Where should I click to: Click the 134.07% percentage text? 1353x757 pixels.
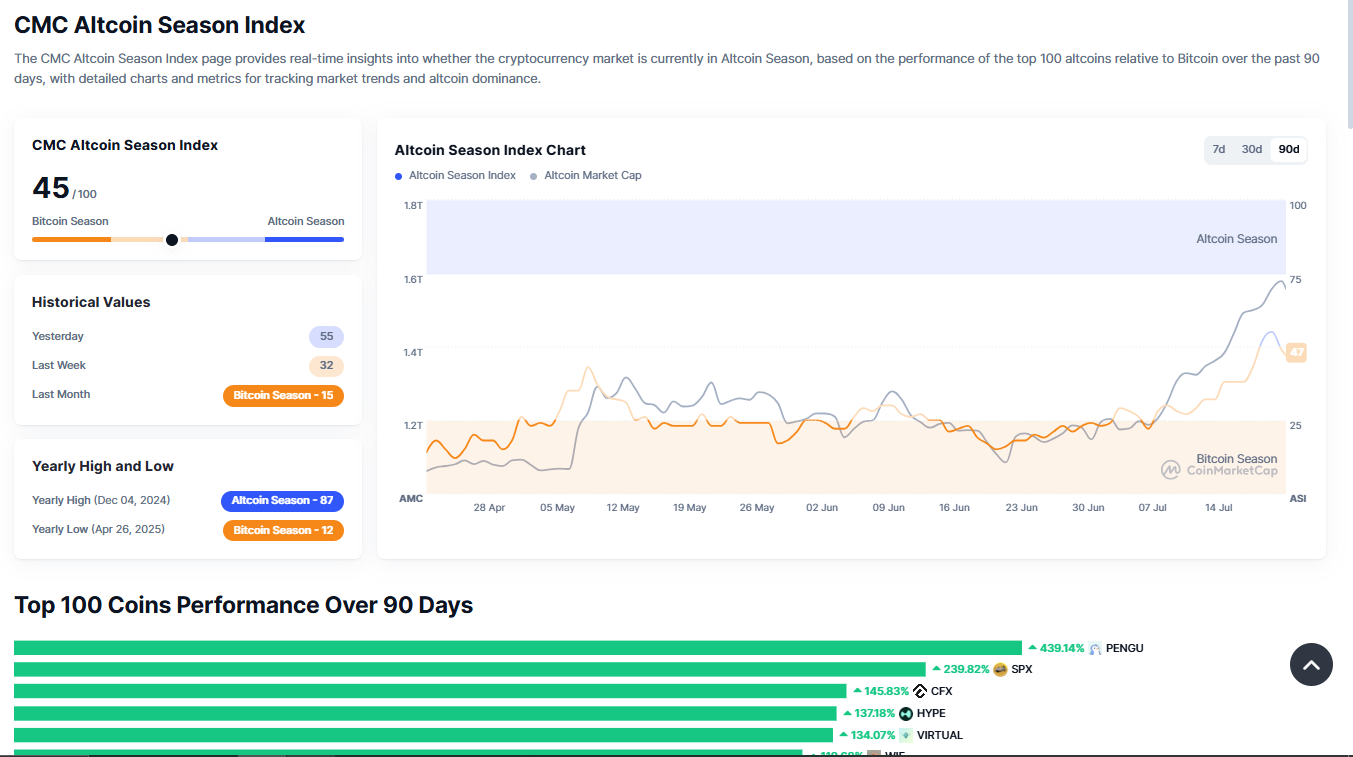(x=873, y=735)
